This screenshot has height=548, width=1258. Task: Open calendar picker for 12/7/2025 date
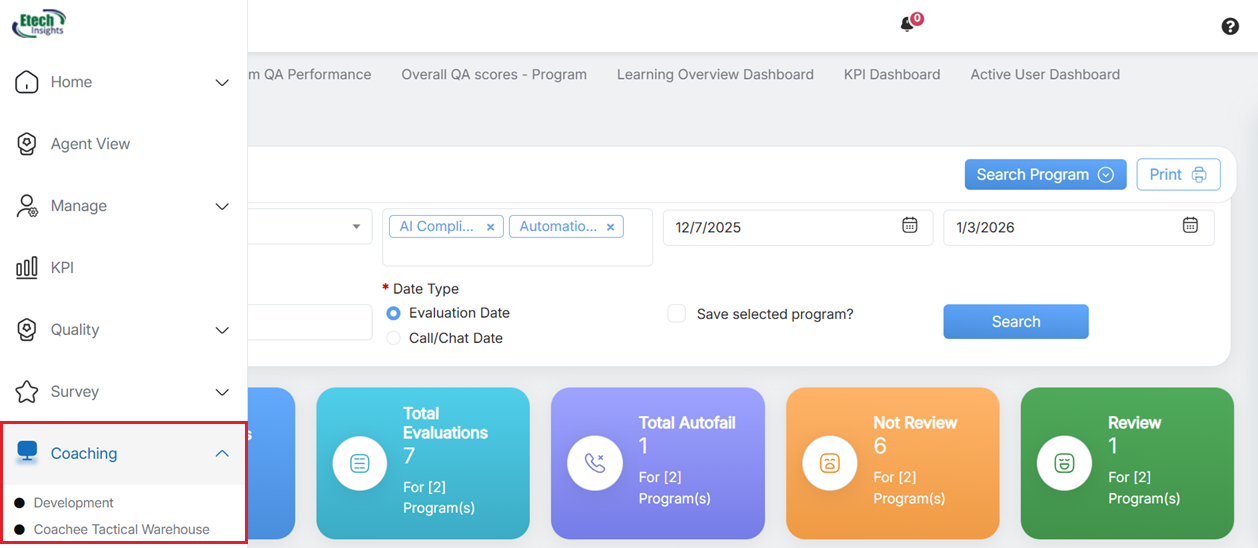click(x=910, y=226)
